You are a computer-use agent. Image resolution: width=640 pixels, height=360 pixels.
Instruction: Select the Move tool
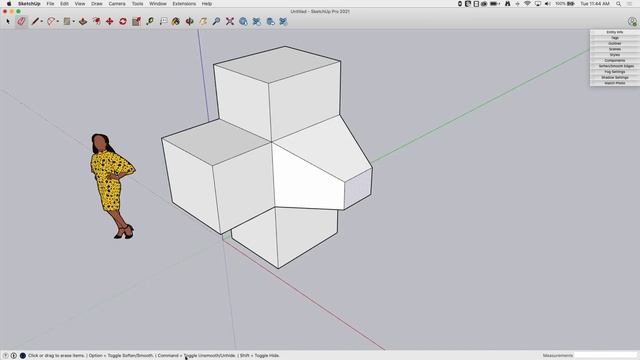(109, 21)
